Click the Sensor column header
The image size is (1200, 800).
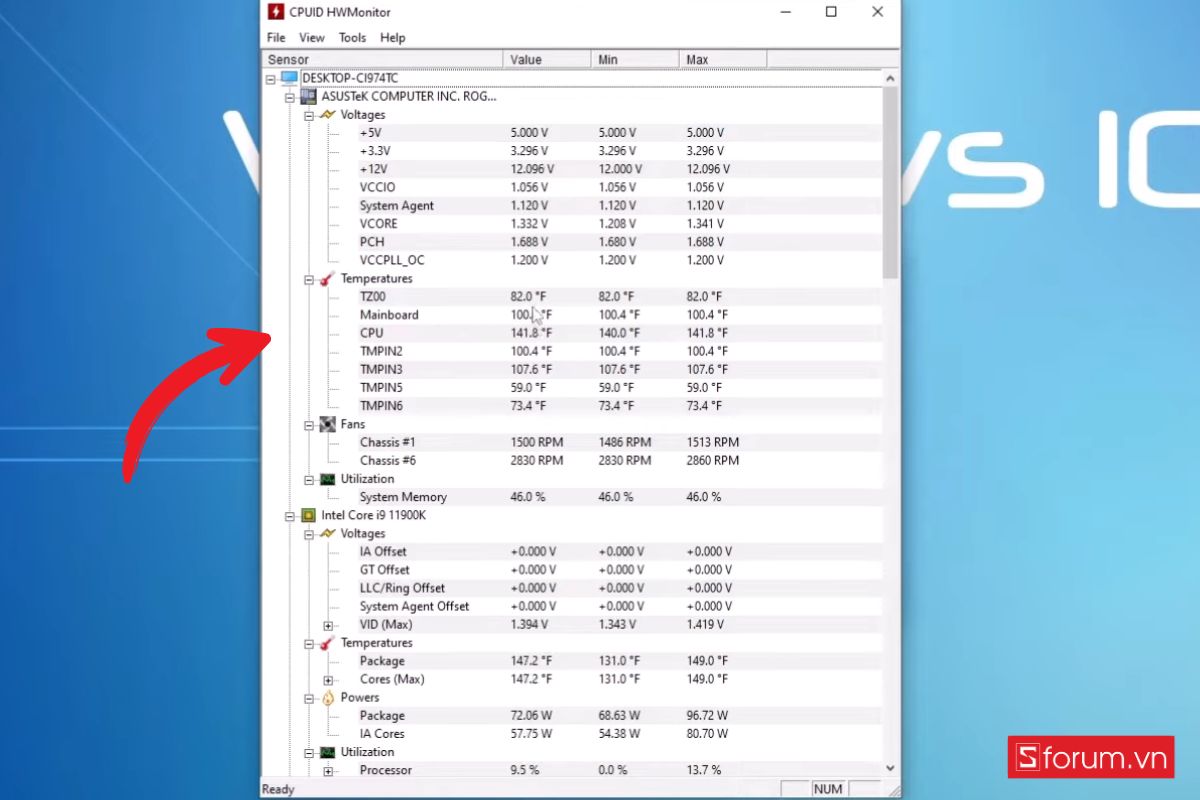(x=382, y=60)
